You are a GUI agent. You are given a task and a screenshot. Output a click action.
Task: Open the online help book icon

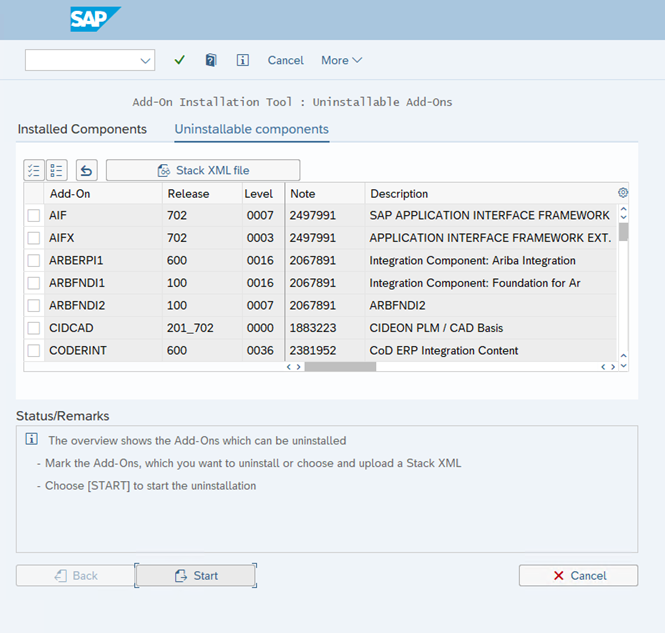click(x=211, y=60)
